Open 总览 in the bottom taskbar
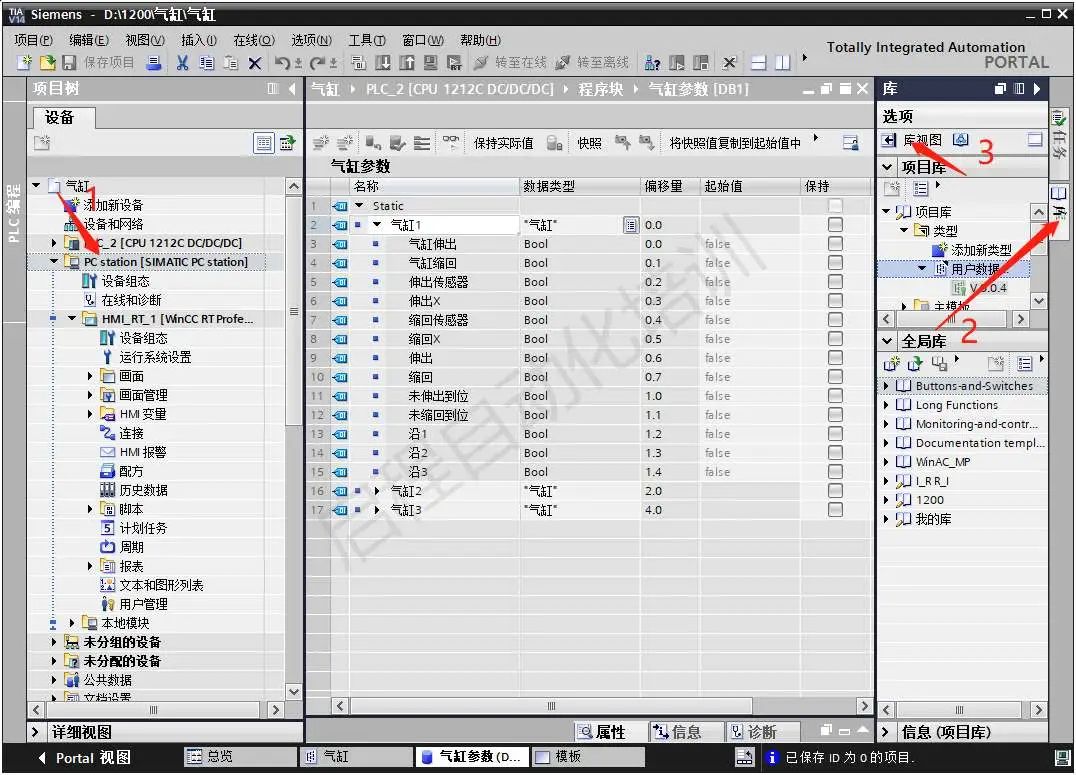 240,756
